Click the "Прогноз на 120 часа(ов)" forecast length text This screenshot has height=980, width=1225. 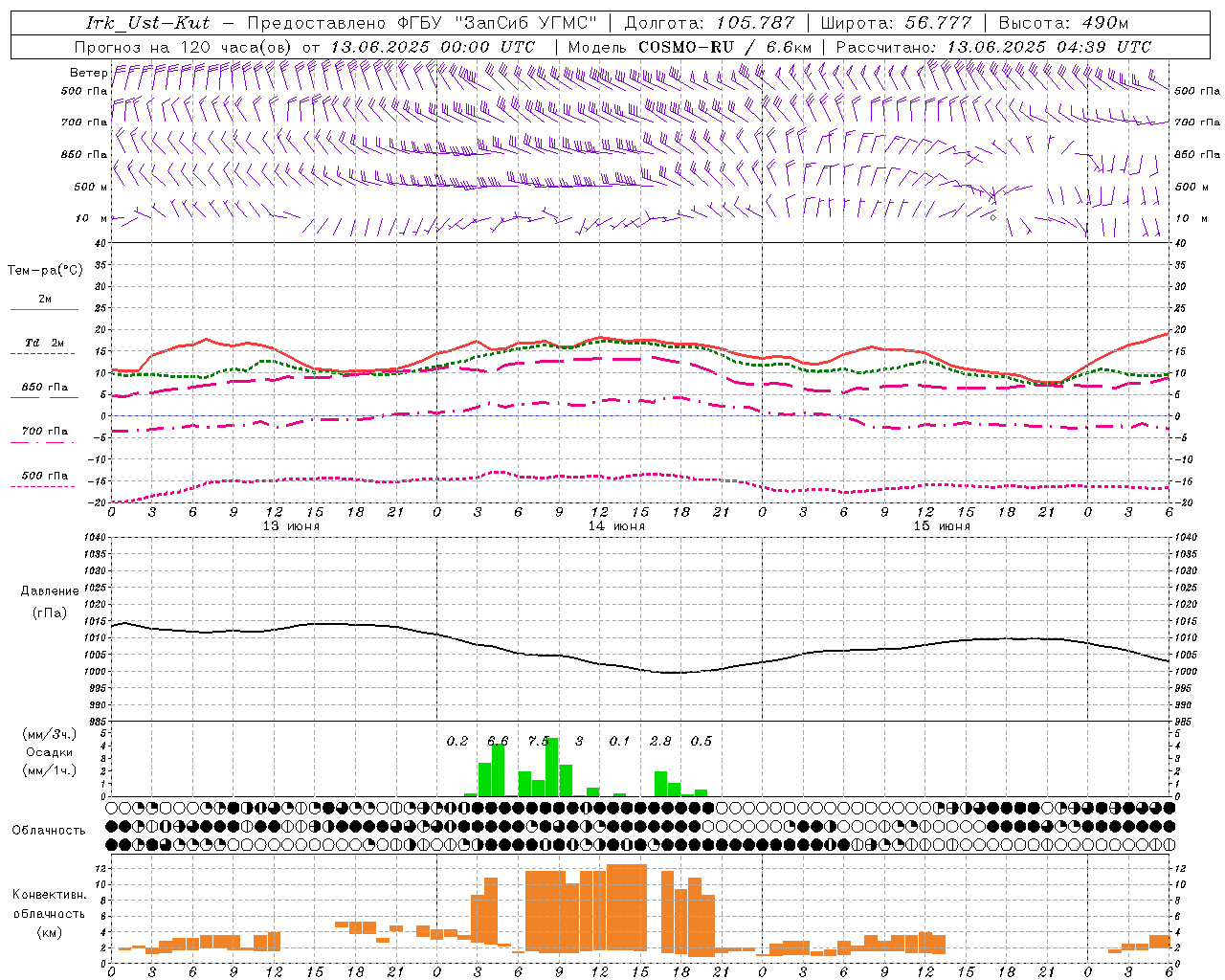tap(185, 47)
